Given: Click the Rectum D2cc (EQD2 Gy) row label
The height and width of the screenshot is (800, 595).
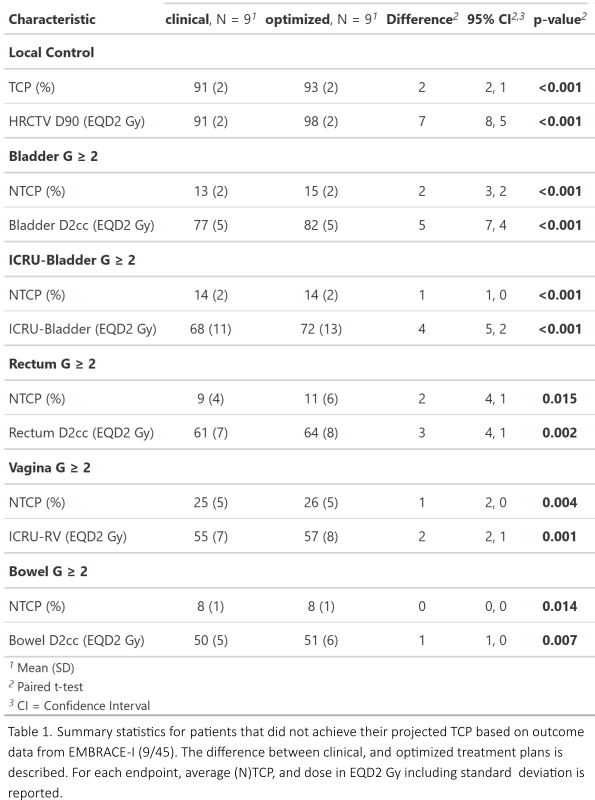Looking at the screenshot, I should pyautogui.click(x=81, y=433).
